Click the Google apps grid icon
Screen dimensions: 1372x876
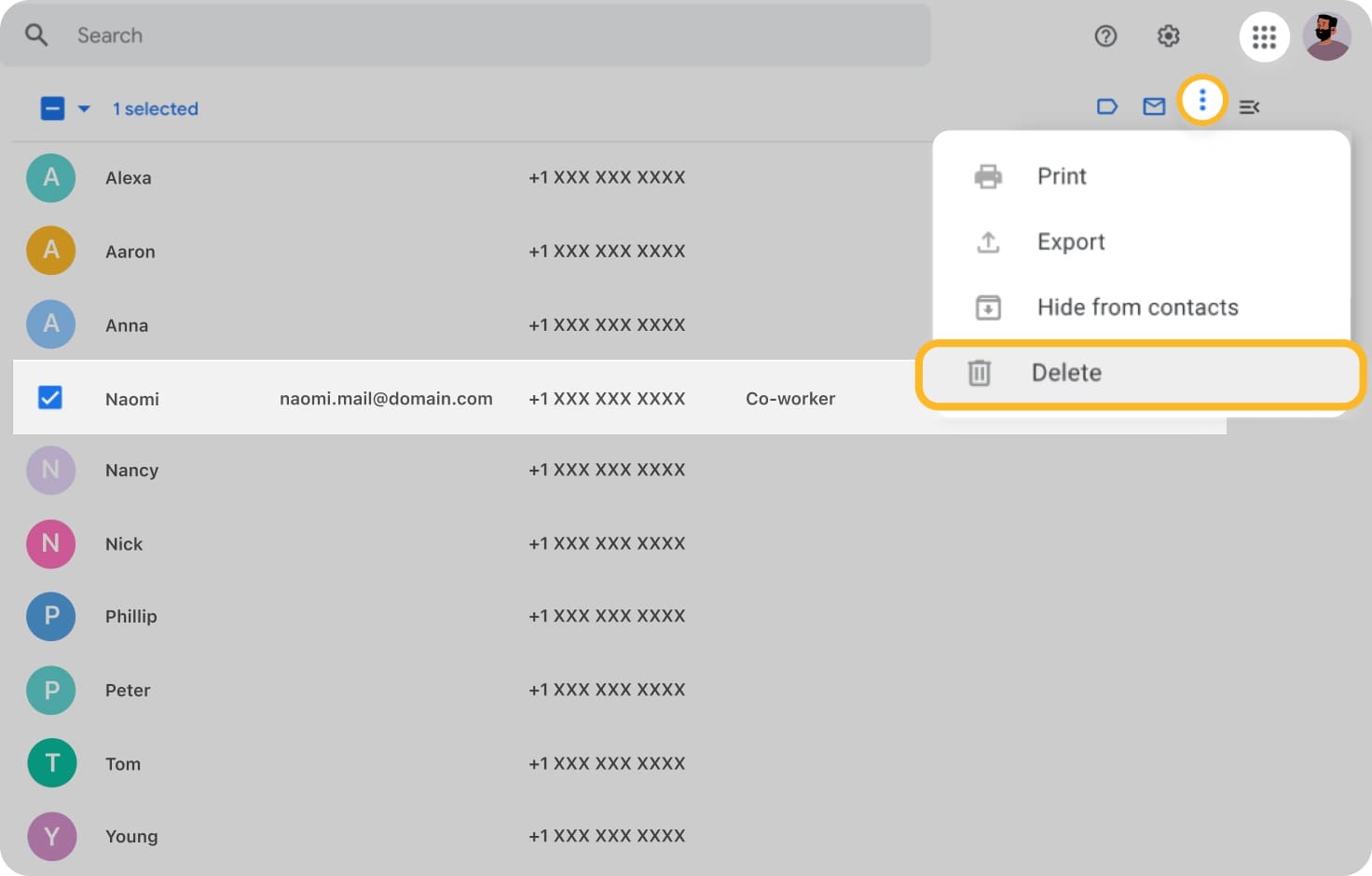pyautogui.click(x=1264, y=36)
